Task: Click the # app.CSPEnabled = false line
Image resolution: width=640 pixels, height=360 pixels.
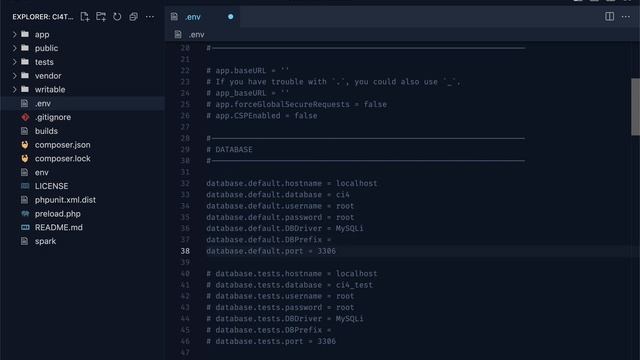Action: (262, 116)
